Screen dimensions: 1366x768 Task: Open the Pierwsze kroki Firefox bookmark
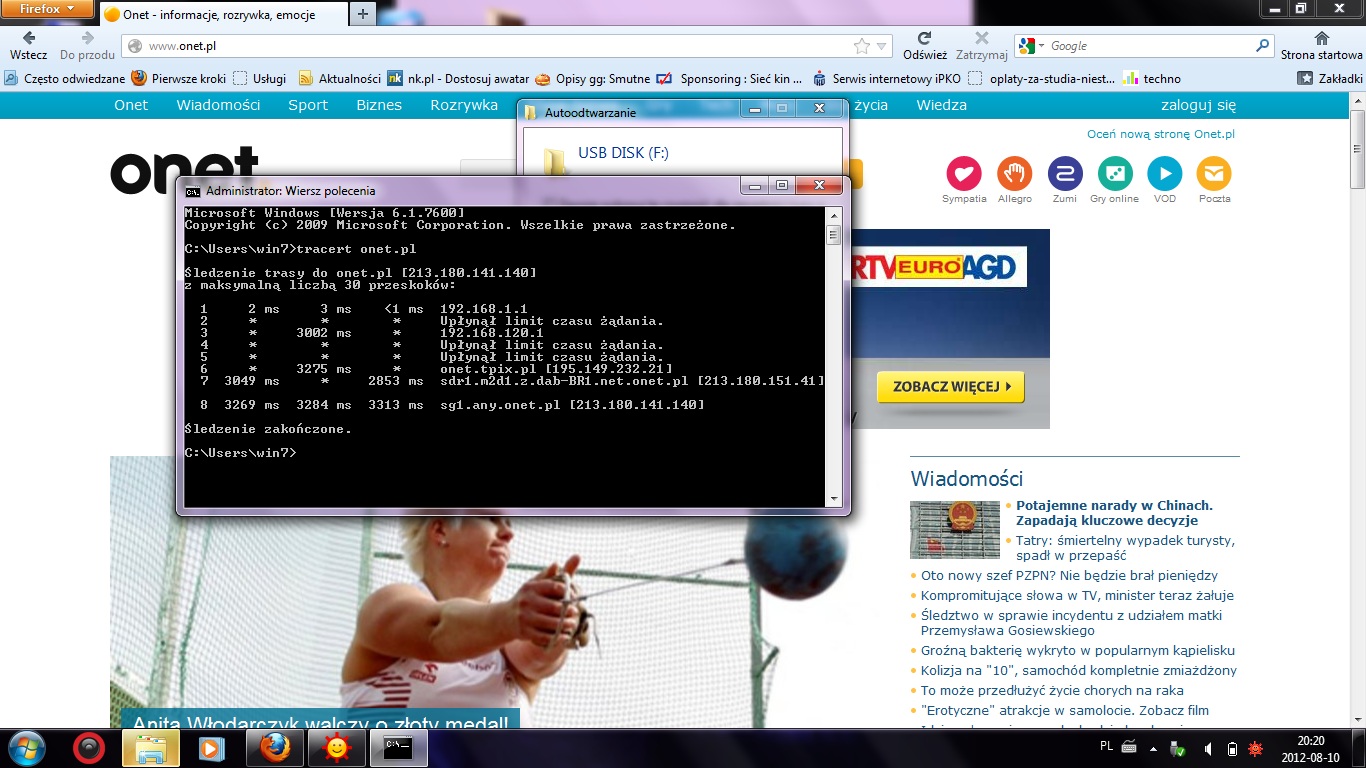179,78
